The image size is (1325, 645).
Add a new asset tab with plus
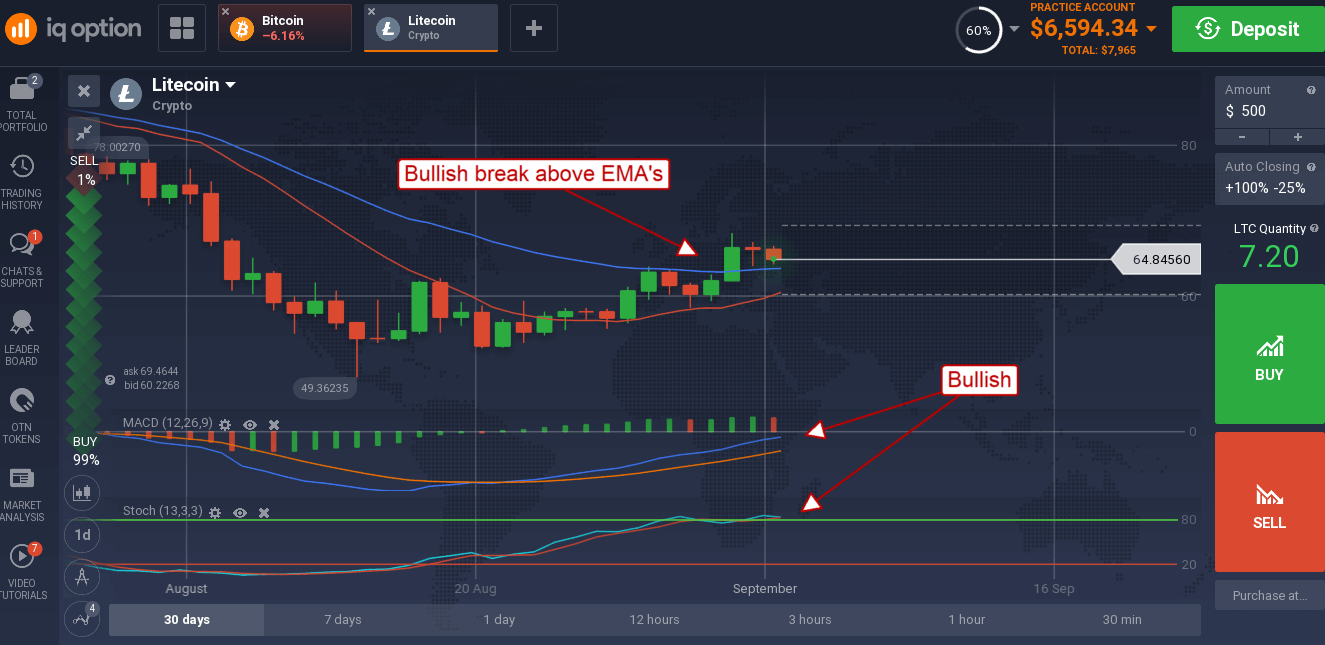pos(534,28)
